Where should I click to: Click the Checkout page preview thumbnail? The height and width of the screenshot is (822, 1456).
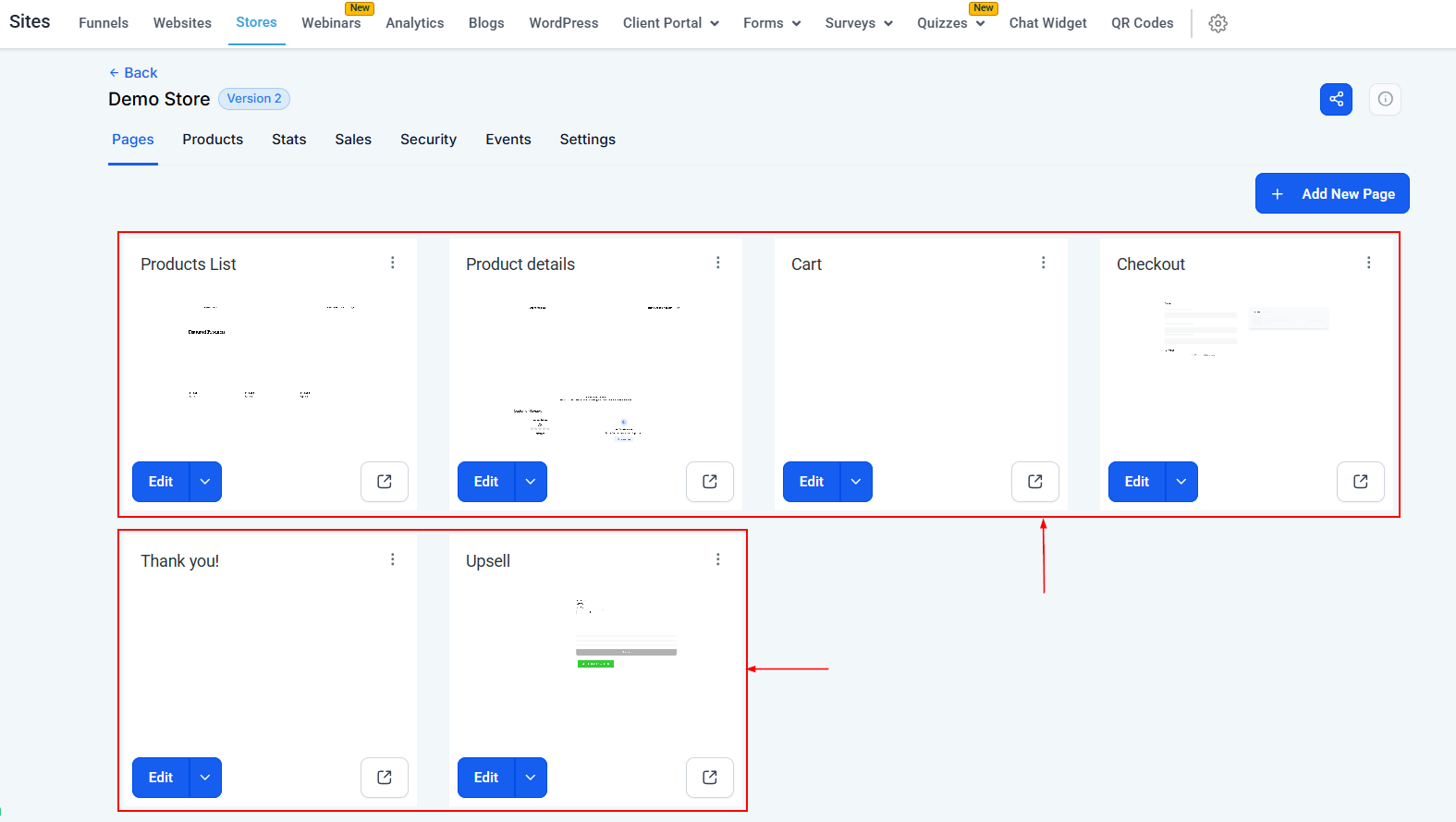pyautogui.click(x=1246, y=373)
